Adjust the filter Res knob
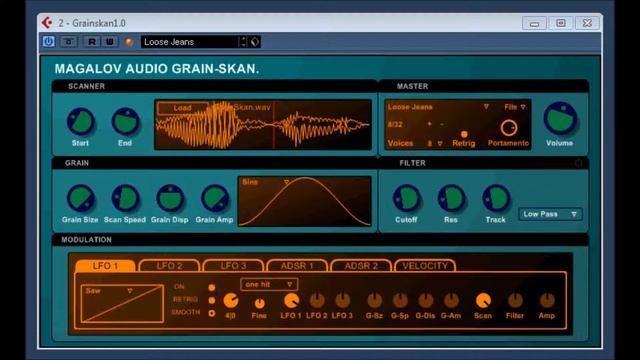The width and height of the screenshot is (640, 360). (451, 198)
